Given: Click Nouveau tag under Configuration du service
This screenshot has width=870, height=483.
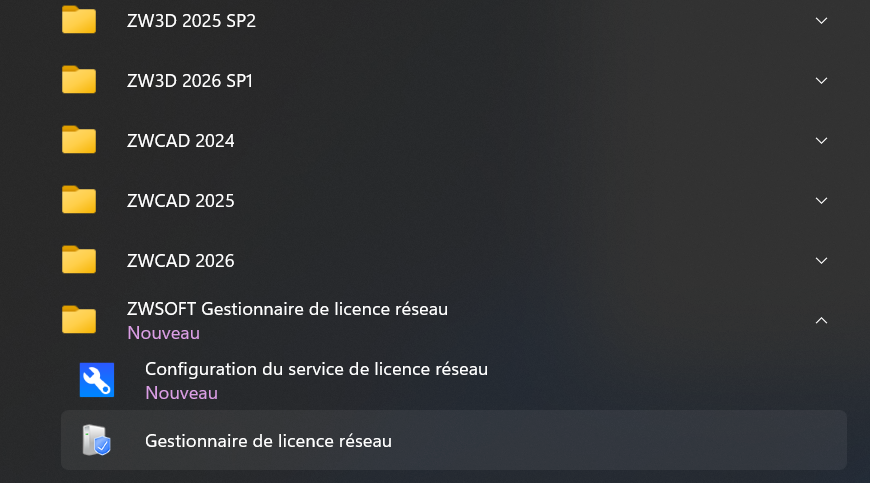Looking at the screenshot, I should coord(181,393).
